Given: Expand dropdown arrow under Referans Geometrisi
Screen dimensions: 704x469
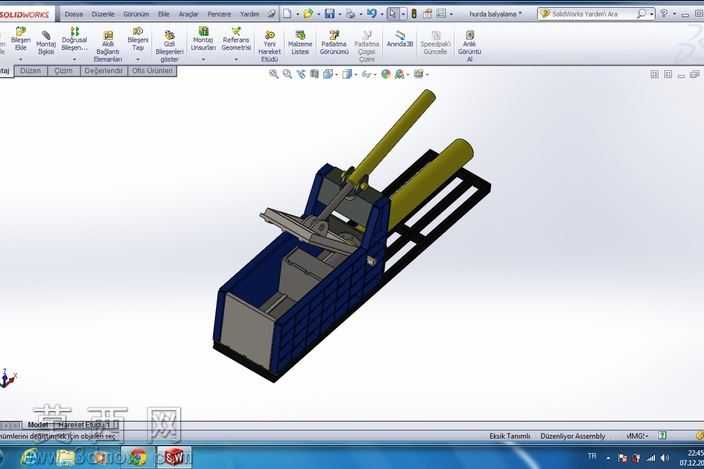Looking at the screenshot, I should (x=236, y=59).
